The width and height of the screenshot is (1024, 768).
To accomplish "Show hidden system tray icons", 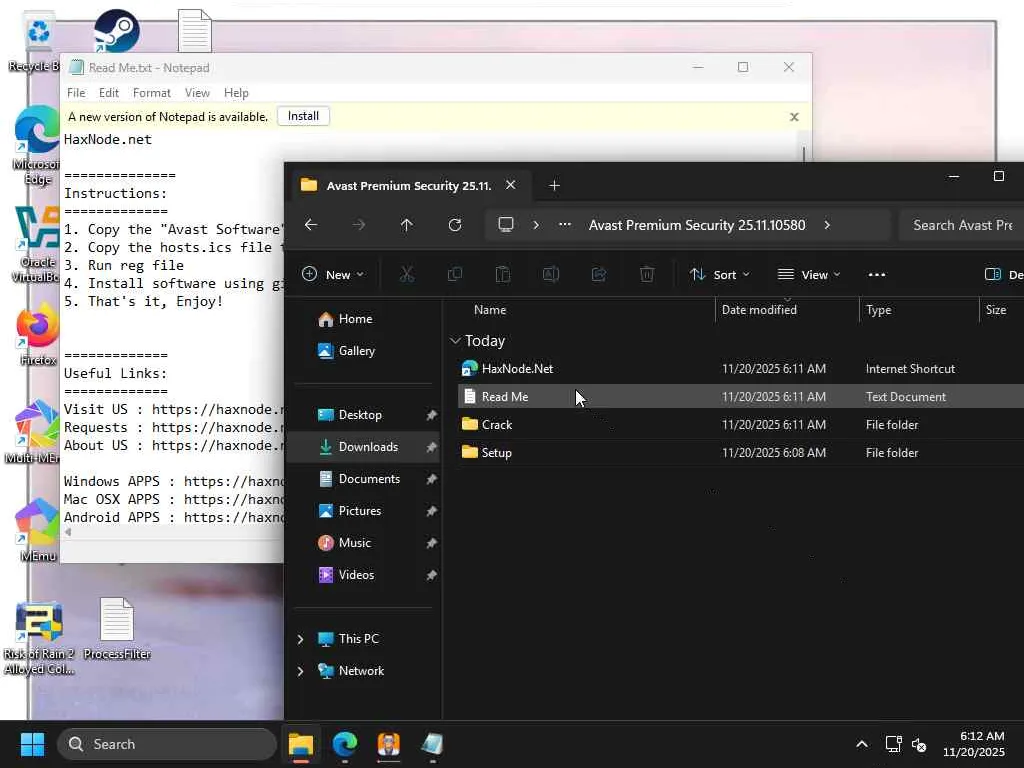I will tap(862, 744).
